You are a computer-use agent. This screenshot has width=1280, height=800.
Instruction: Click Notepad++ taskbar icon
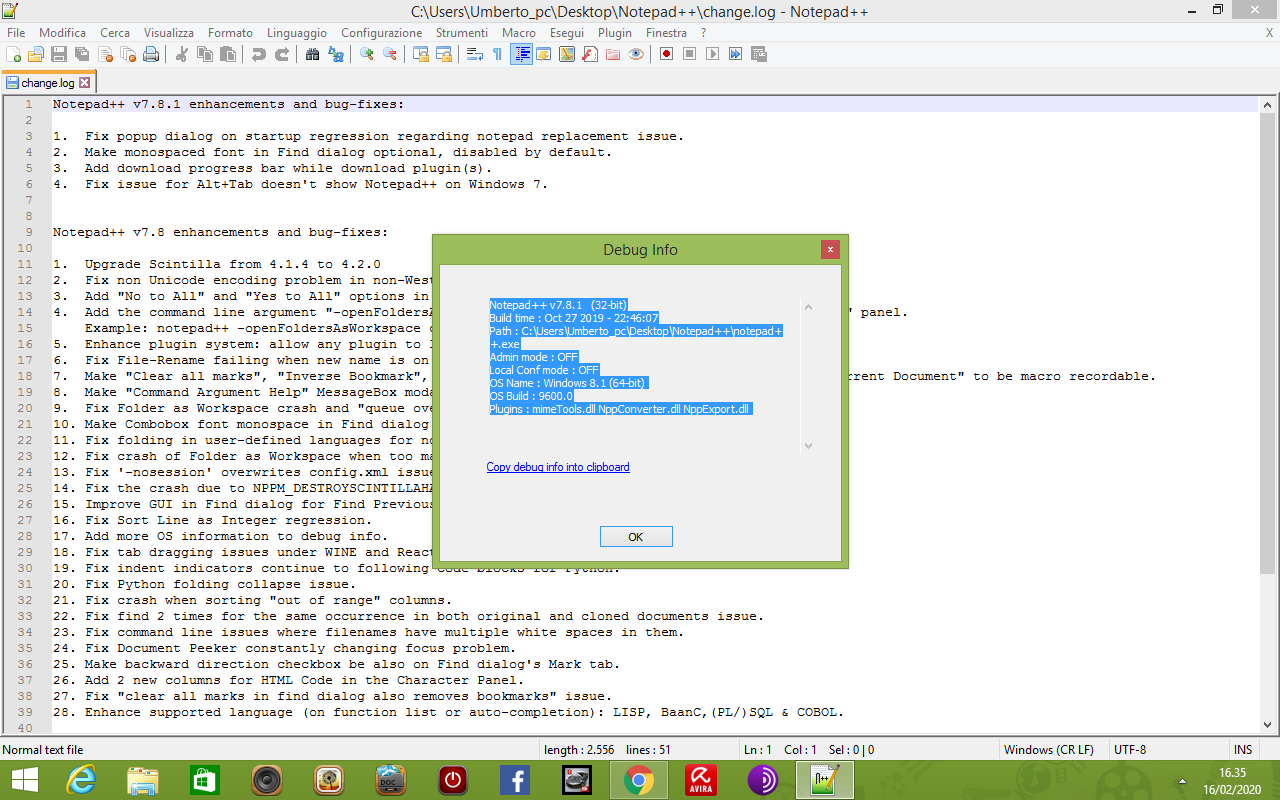pos(825,780)
